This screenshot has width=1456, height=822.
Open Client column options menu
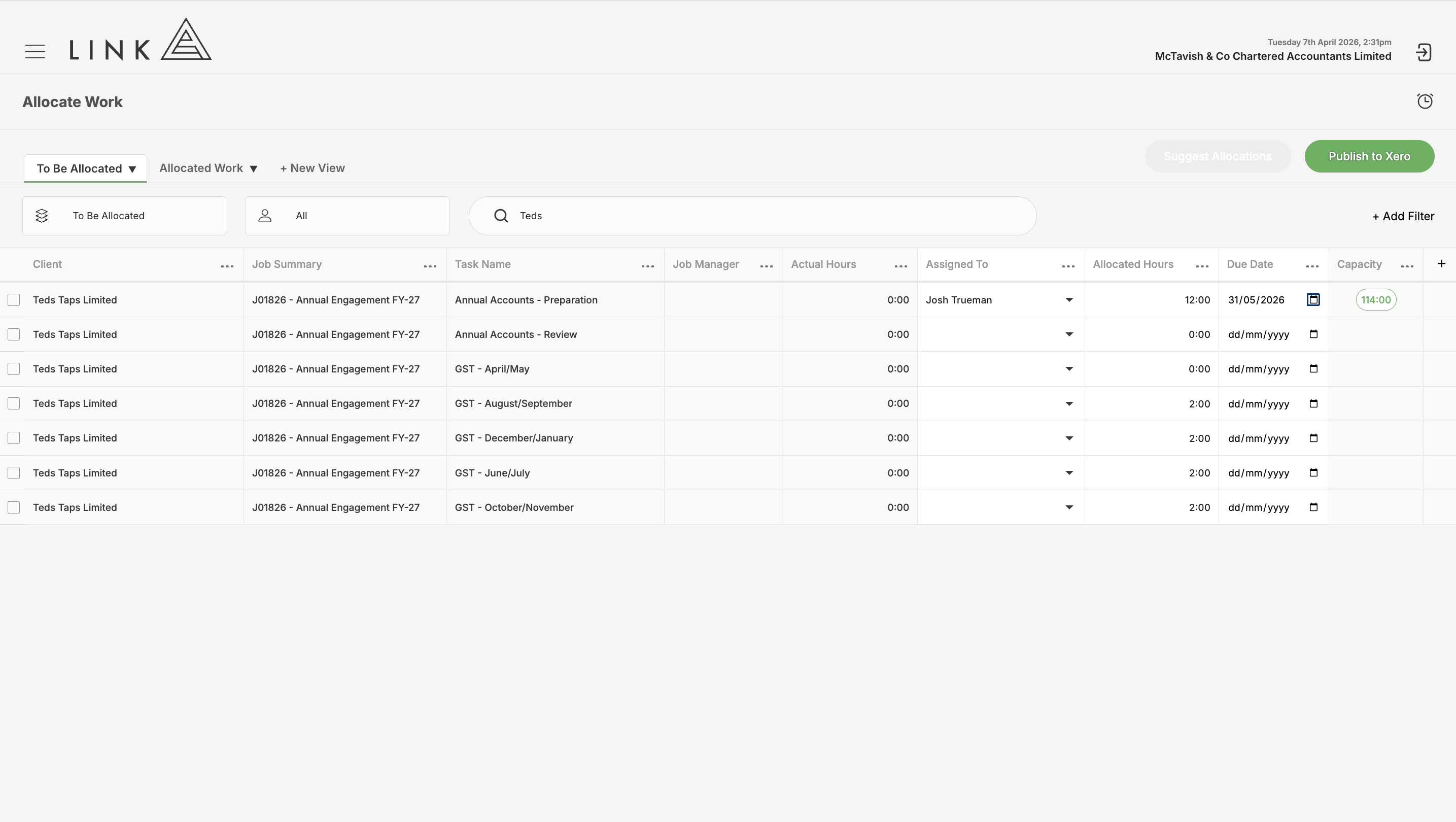[x=227, y=266]
